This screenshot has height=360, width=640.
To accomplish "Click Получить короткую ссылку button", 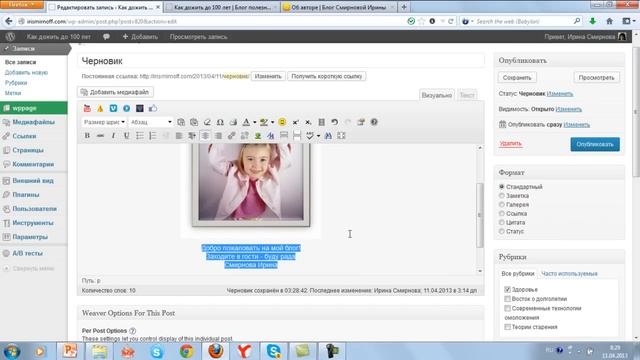I will coord(327,76).
